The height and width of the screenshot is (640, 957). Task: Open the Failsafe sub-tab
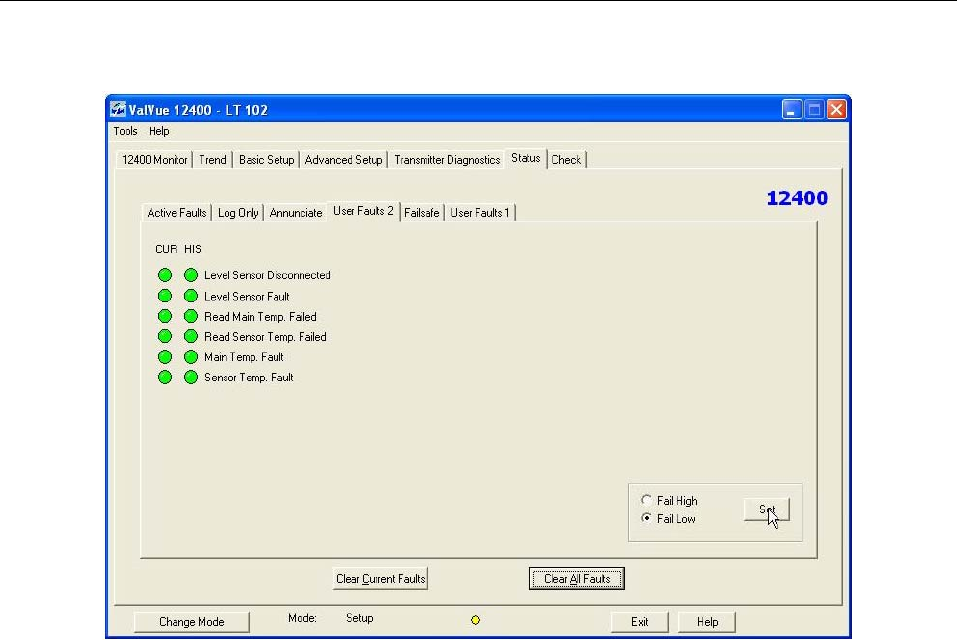(422, 213)
